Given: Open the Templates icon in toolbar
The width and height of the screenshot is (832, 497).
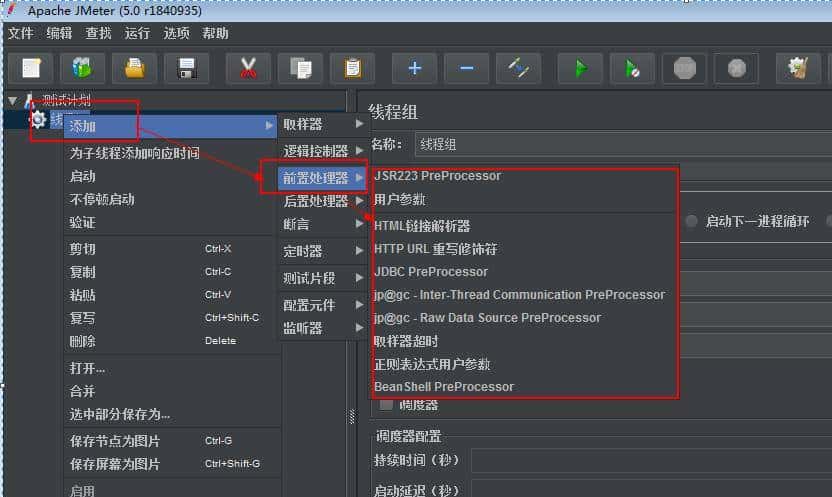Looking at the screenshot, I should (82, 68).
